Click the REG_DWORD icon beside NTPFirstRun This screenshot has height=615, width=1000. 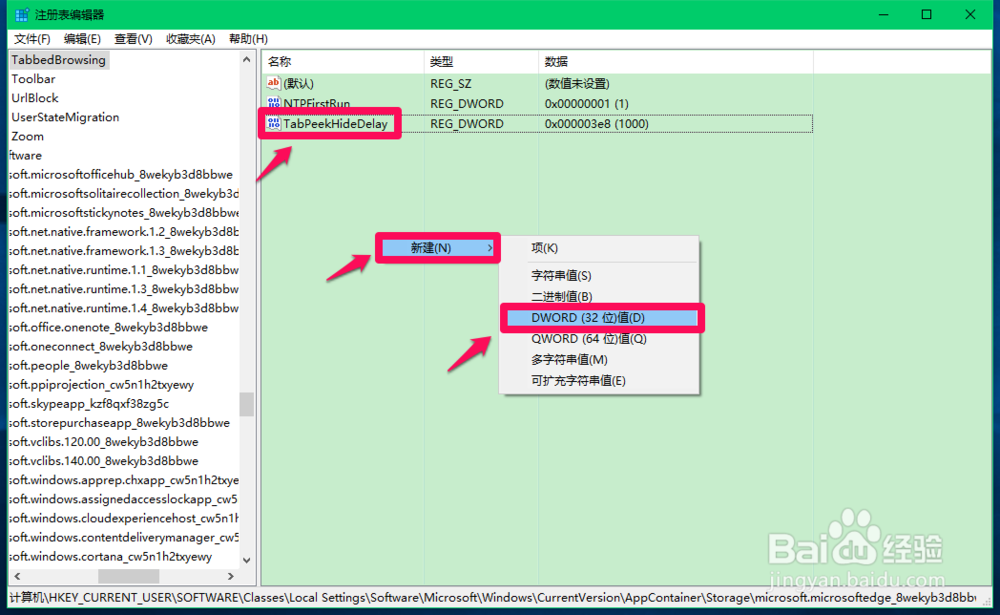coord(272,104)
